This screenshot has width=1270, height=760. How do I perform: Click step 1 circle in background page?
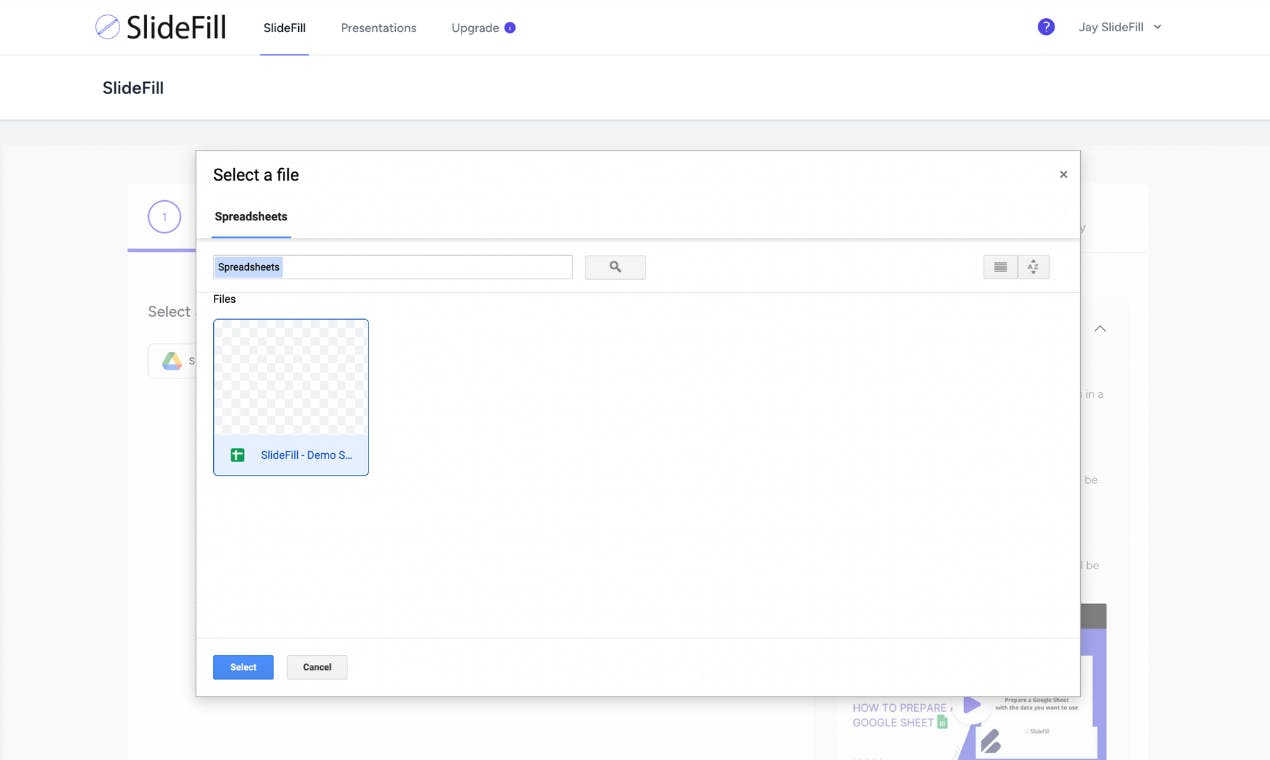(x=164, y=217)
